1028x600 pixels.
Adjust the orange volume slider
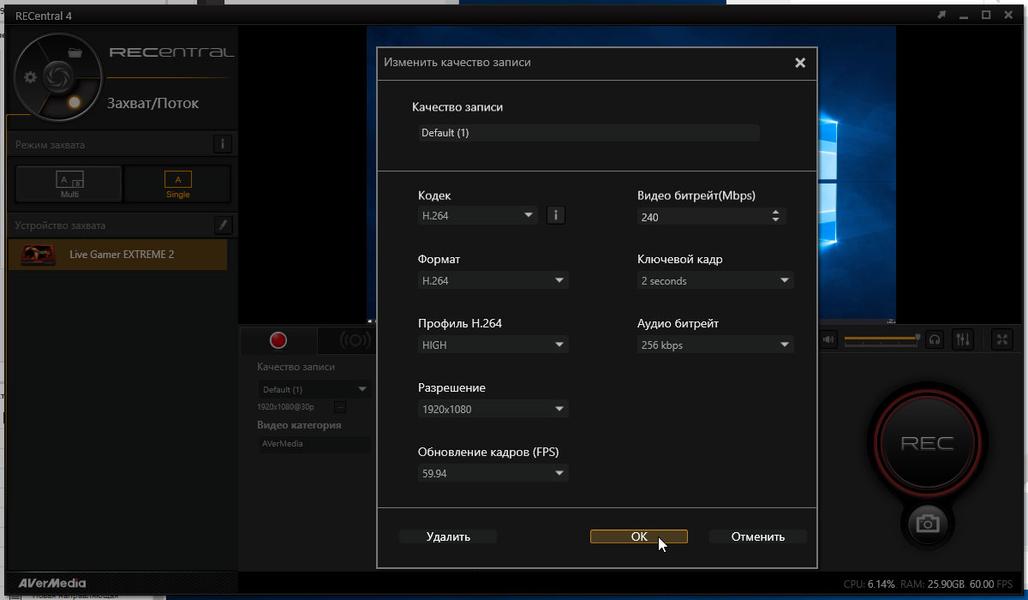tap(882, 338)
